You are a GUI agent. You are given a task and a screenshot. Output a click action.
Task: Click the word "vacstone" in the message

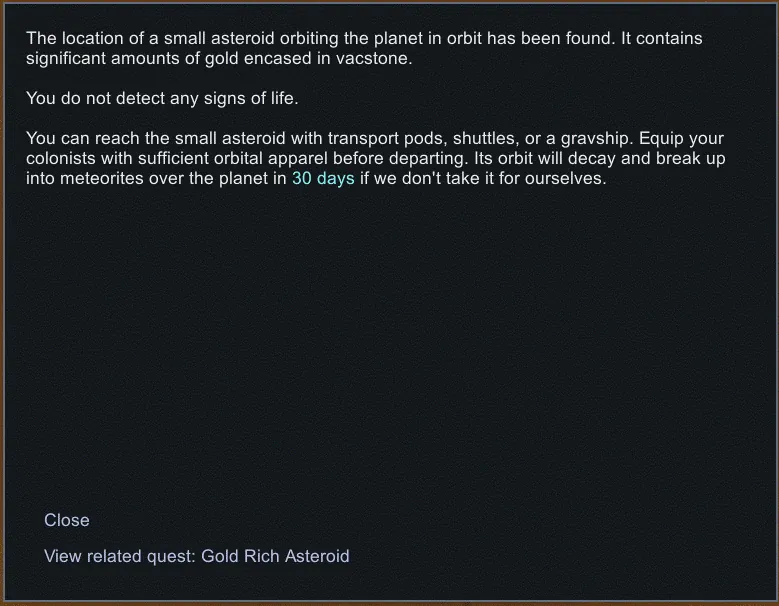tap(375, 58)
